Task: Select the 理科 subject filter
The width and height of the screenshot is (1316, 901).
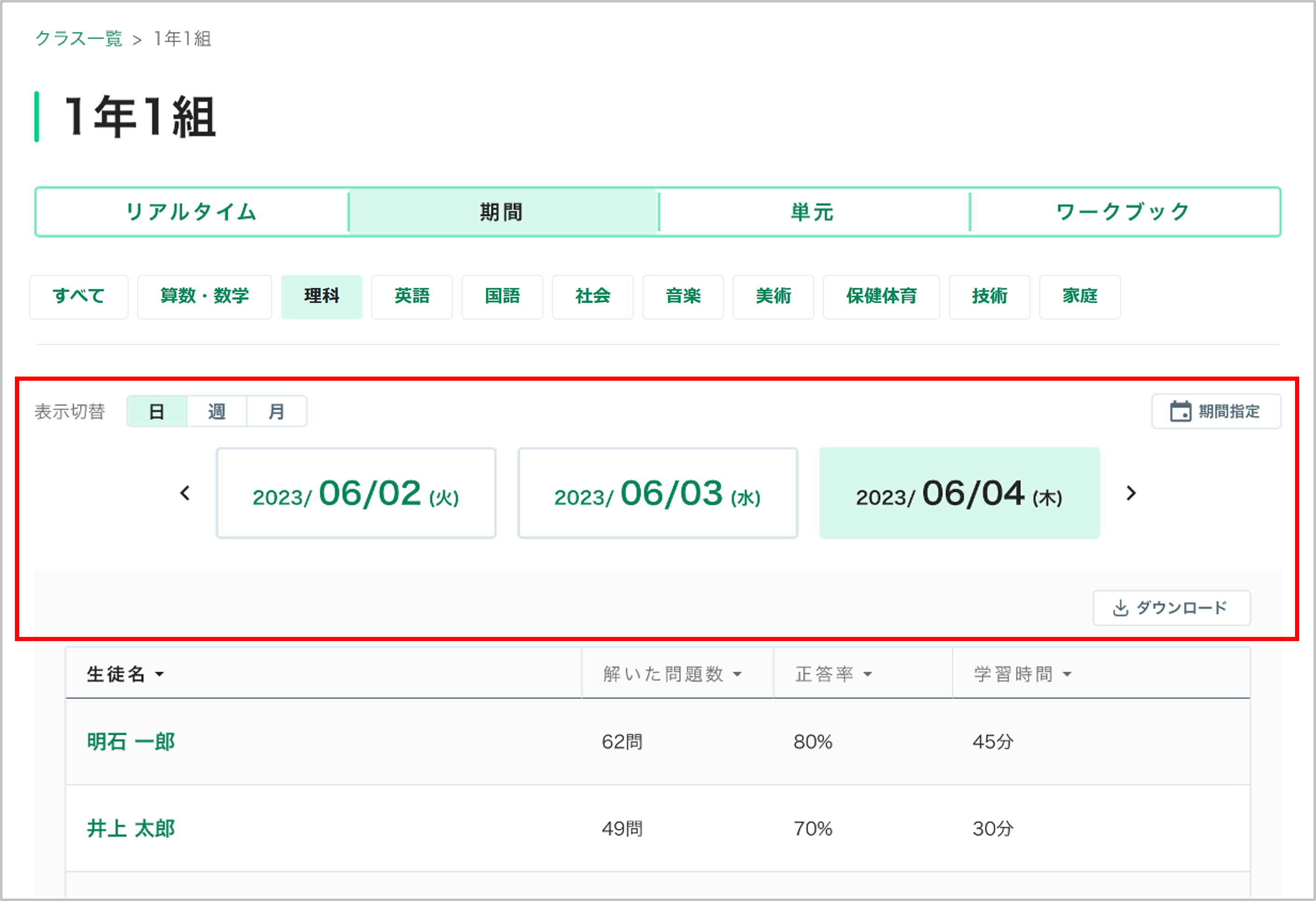Action: 322,297
